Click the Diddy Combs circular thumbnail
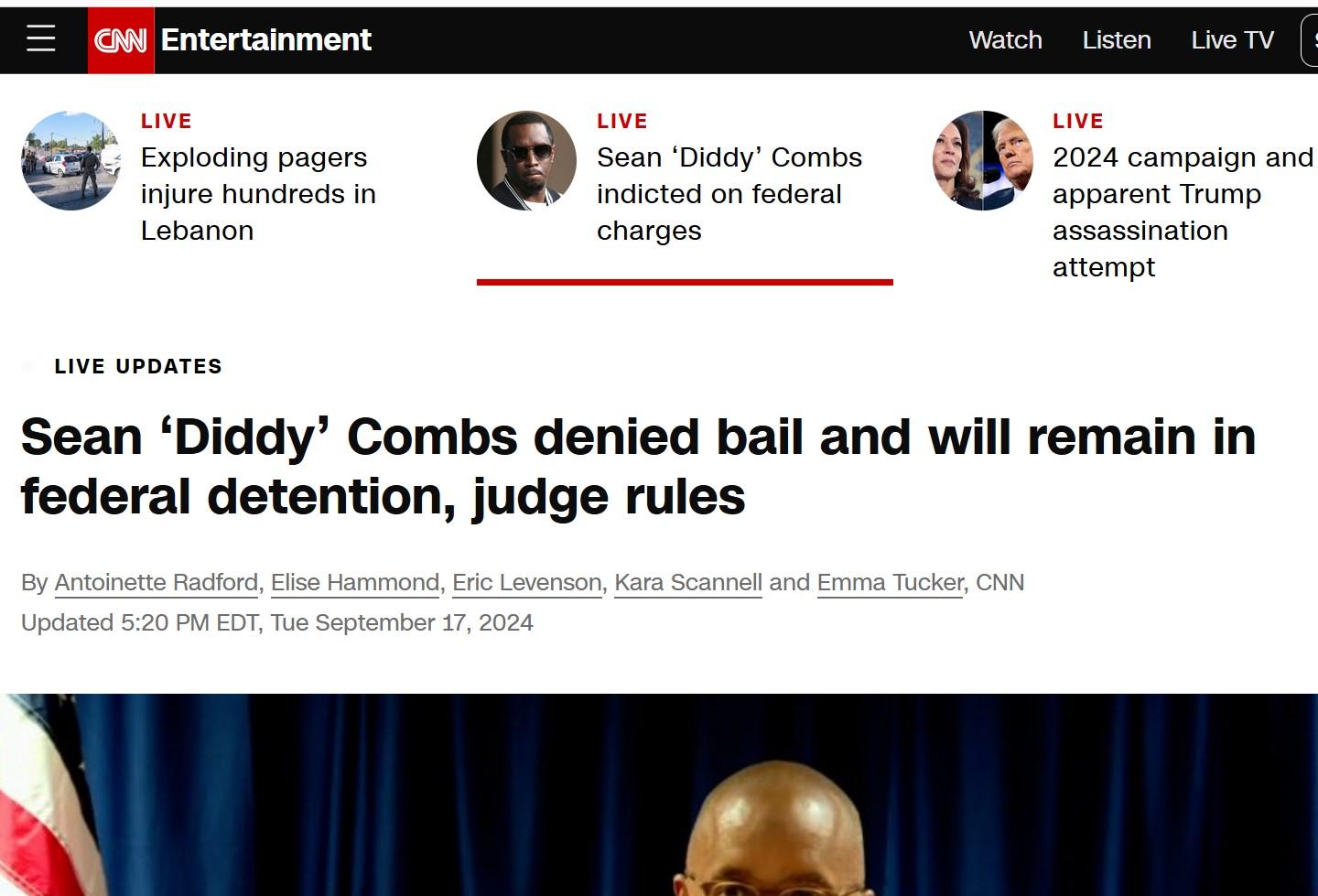 tap(526, 160)
